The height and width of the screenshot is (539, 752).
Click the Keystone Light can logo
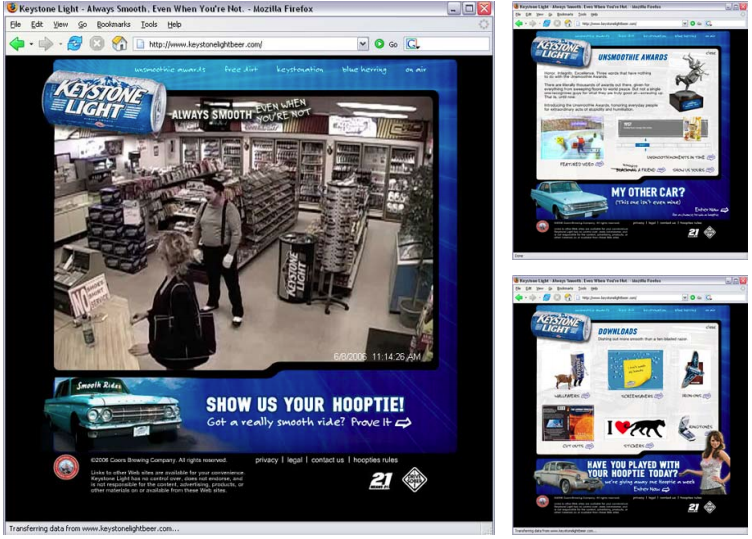click(104, 102)
